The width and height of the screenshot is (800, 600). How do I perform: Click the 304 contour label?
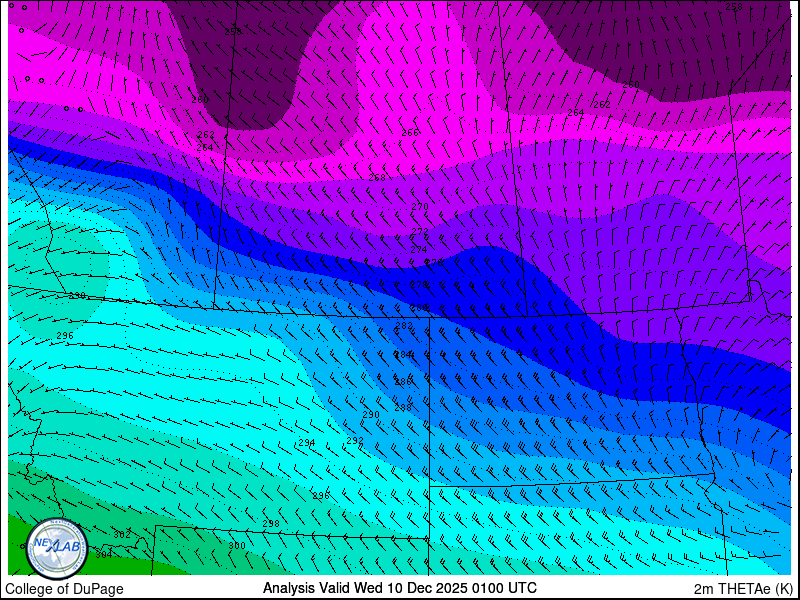(x=104, y=555)
